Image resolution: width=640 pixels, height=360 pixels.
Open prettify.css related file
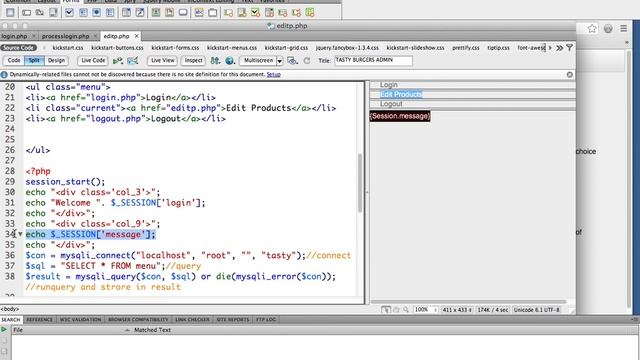(x=466, y=48)
